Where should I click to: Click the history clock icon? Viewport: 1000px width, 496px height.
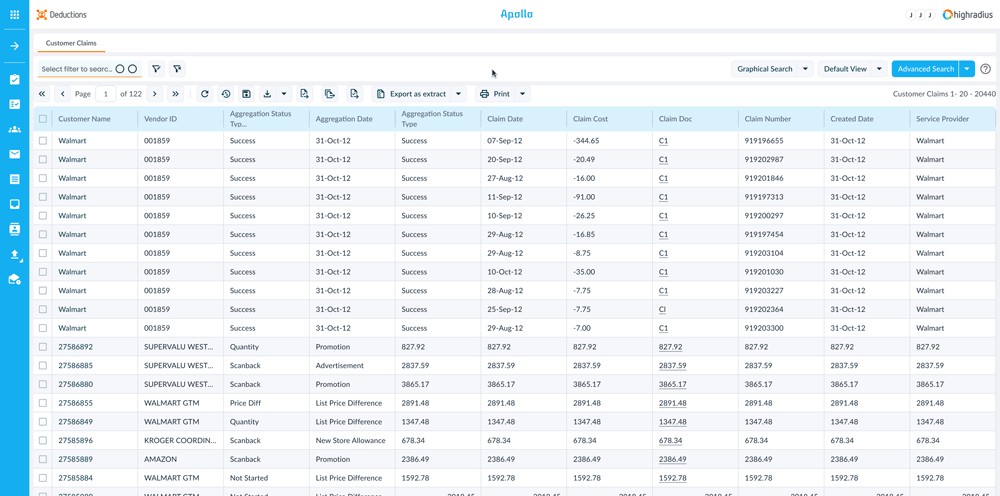pos(226,94)
